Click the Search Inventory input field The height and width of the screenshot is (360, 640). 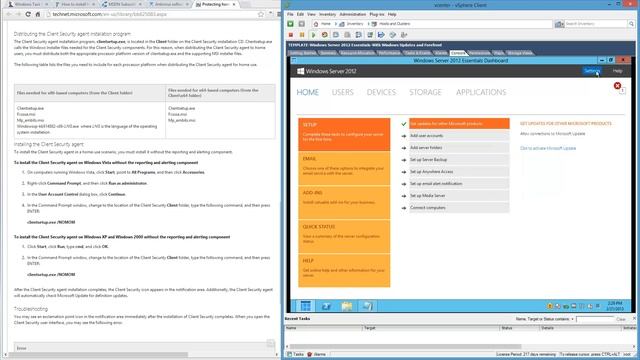(596, 24)
